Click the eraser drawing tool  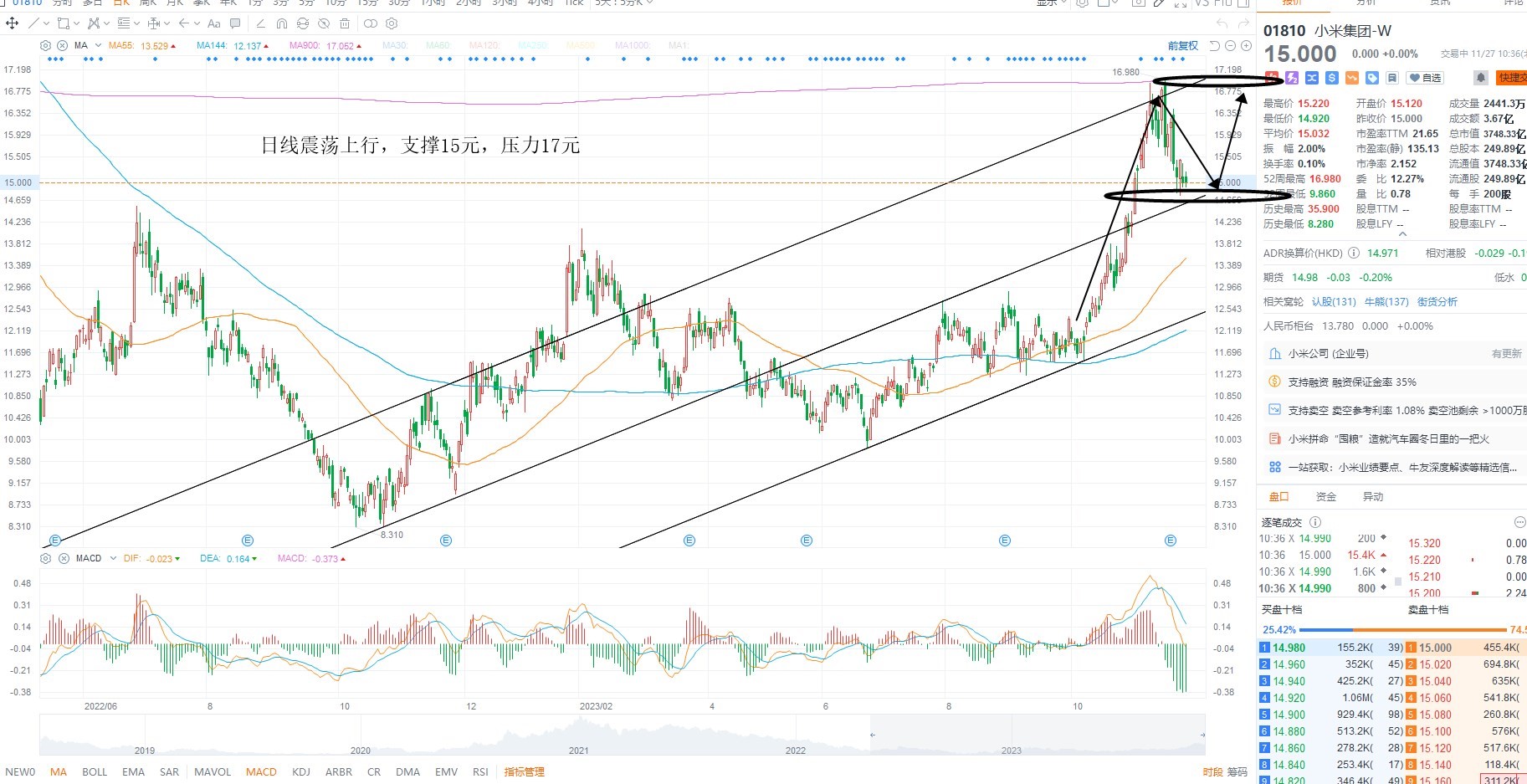[260, 23]
